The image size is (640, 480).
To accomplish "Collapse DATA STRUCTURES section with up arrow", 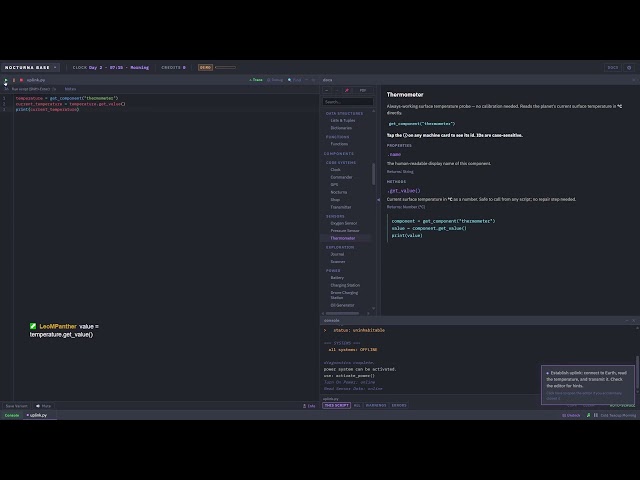I will (x=373, y=111).
